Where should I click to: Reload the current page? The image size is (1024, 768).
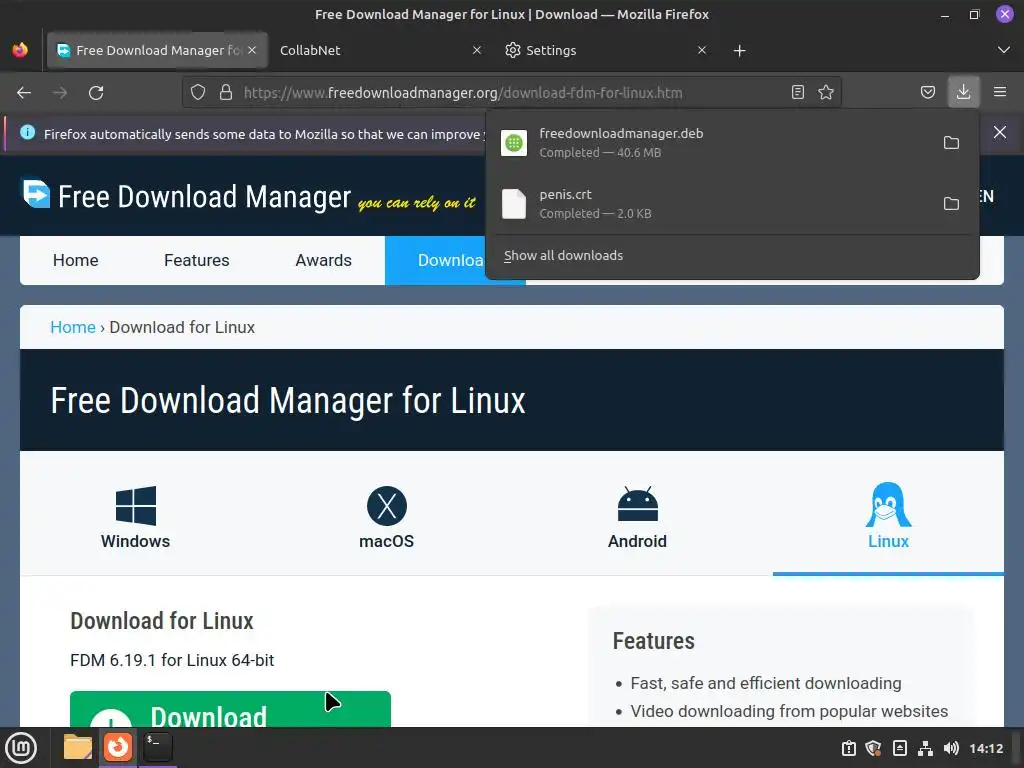click(x=96, y=93)
